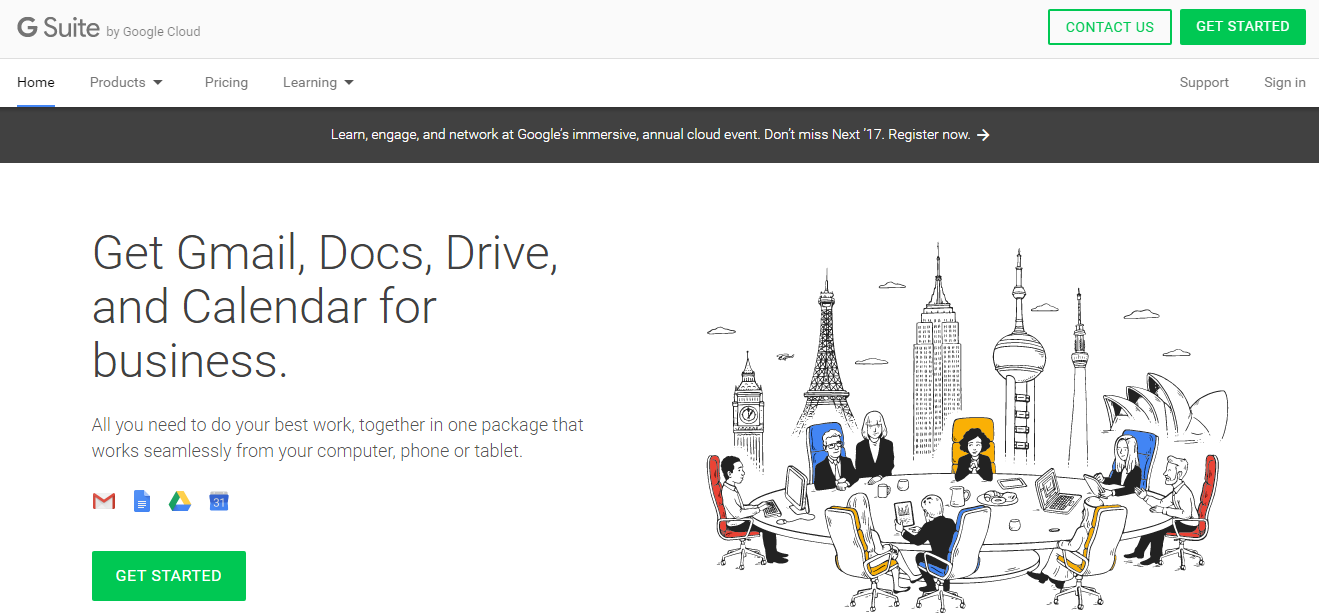Viewport: 1319px width, 613px height.
Task: Click the arrow after Register now
Action: (984, 135)
